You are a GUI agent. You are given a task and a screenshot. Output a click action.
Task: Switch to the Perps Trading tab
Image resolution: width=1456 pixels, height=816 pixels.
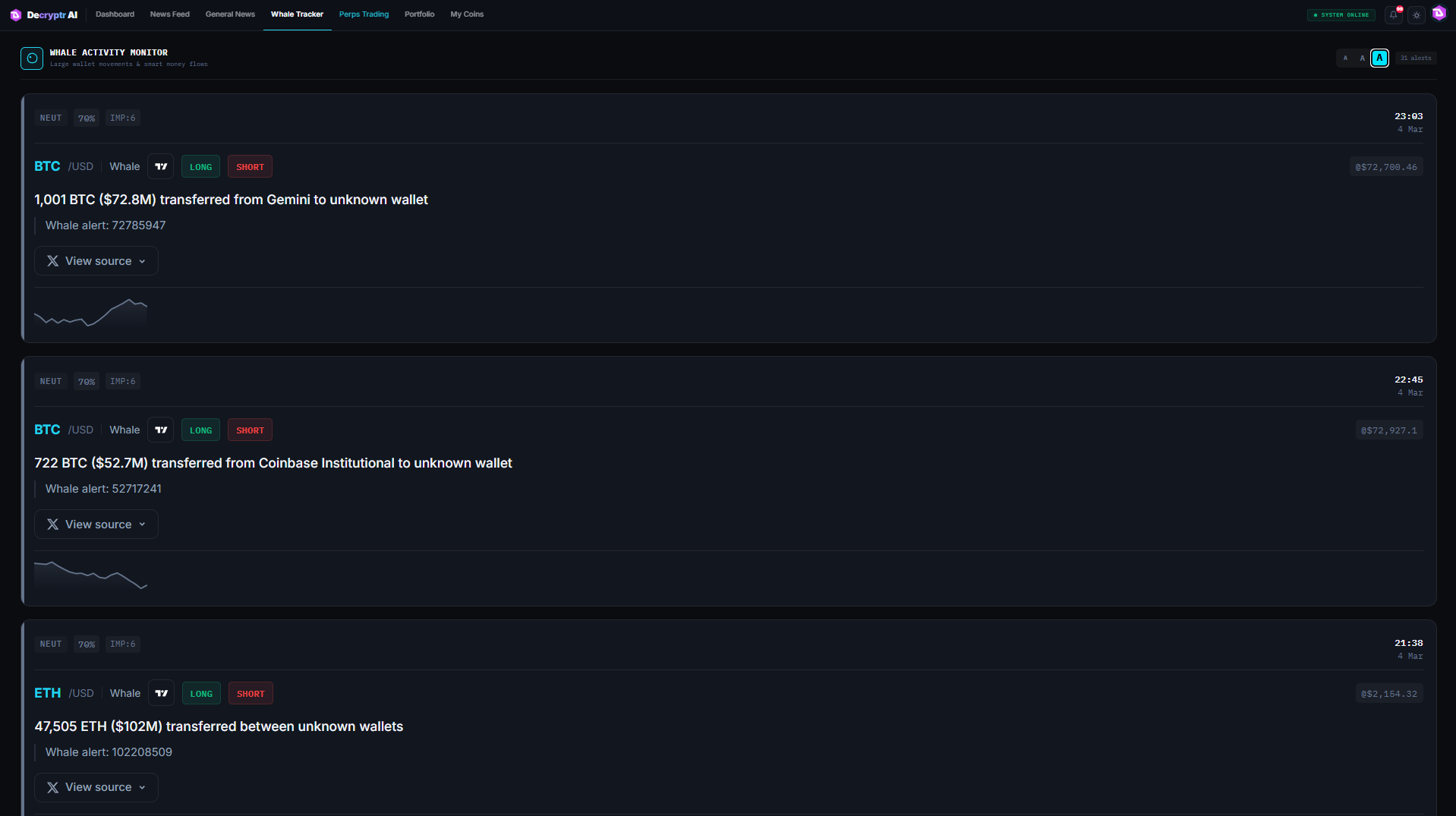(364, 14)
